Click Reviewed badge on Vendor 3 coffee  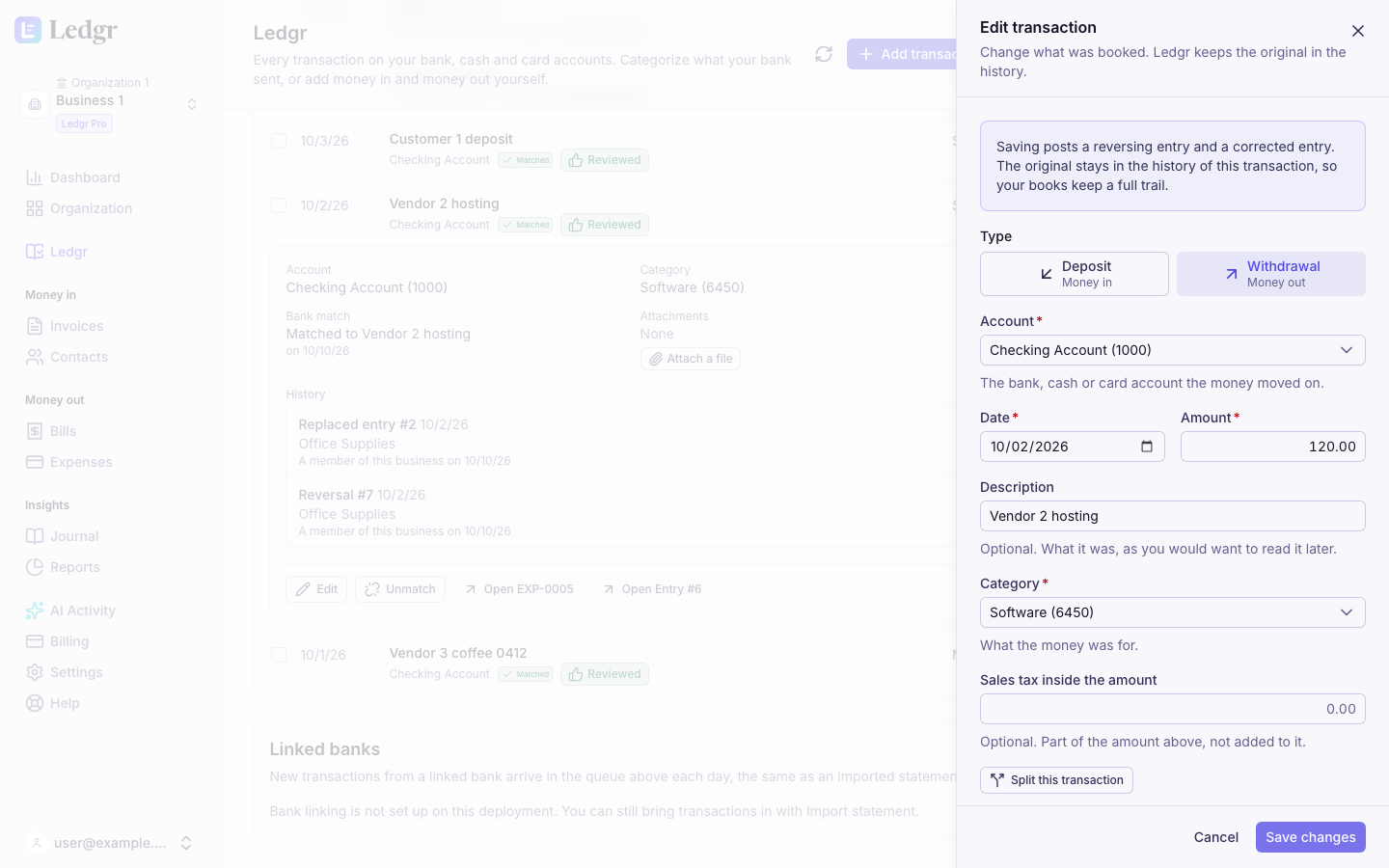coord(605,674)
